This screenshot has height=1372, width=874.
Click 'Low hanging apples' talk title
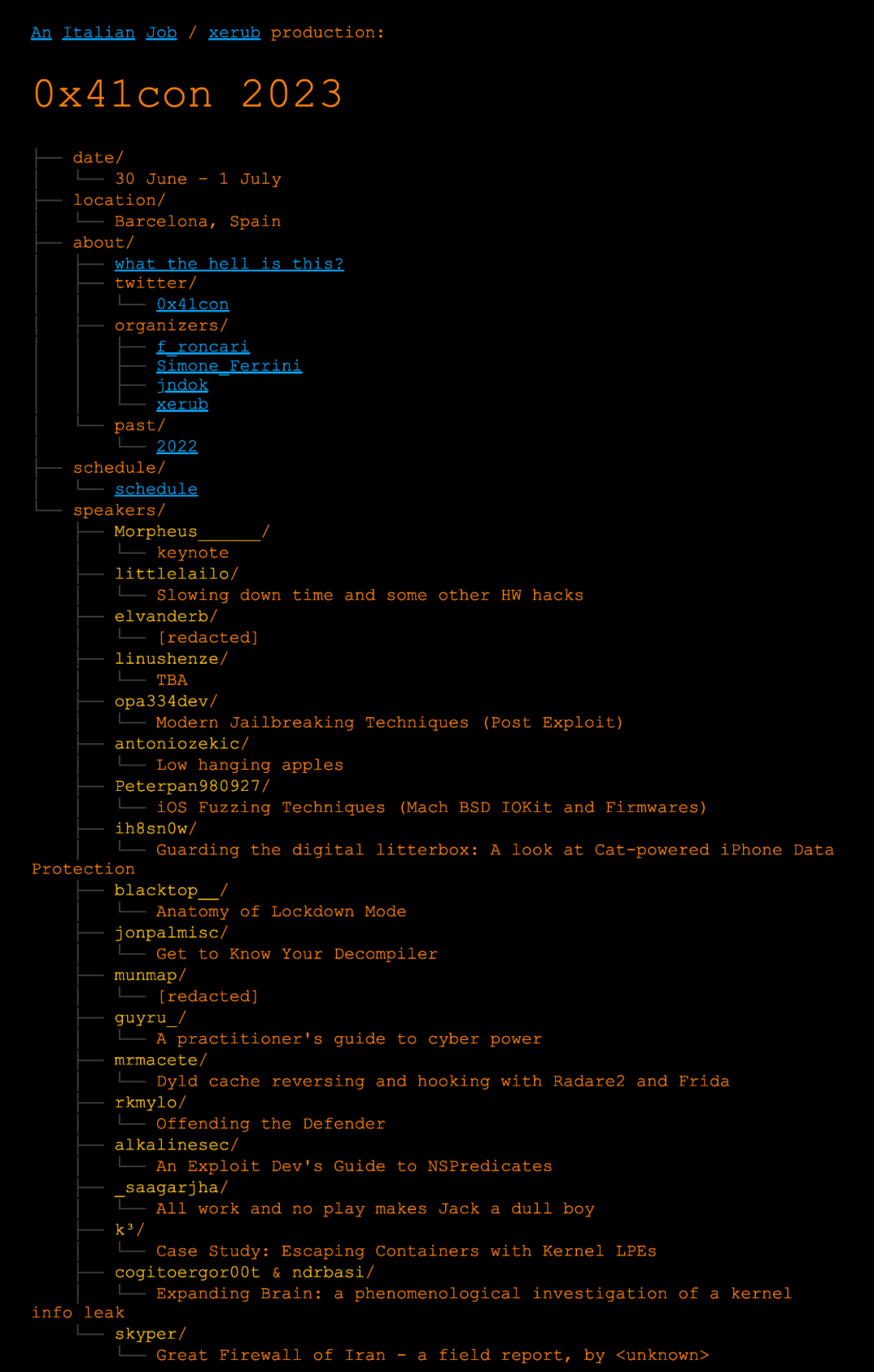click(x=250, y=765)
